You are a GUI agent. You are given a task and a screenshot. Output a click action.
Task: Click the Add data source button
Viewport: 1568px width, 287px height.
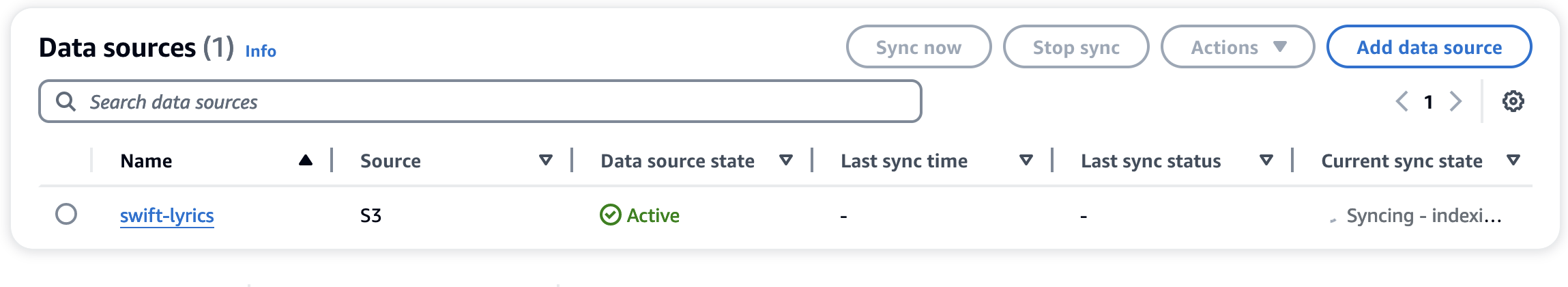[1429, 47]
